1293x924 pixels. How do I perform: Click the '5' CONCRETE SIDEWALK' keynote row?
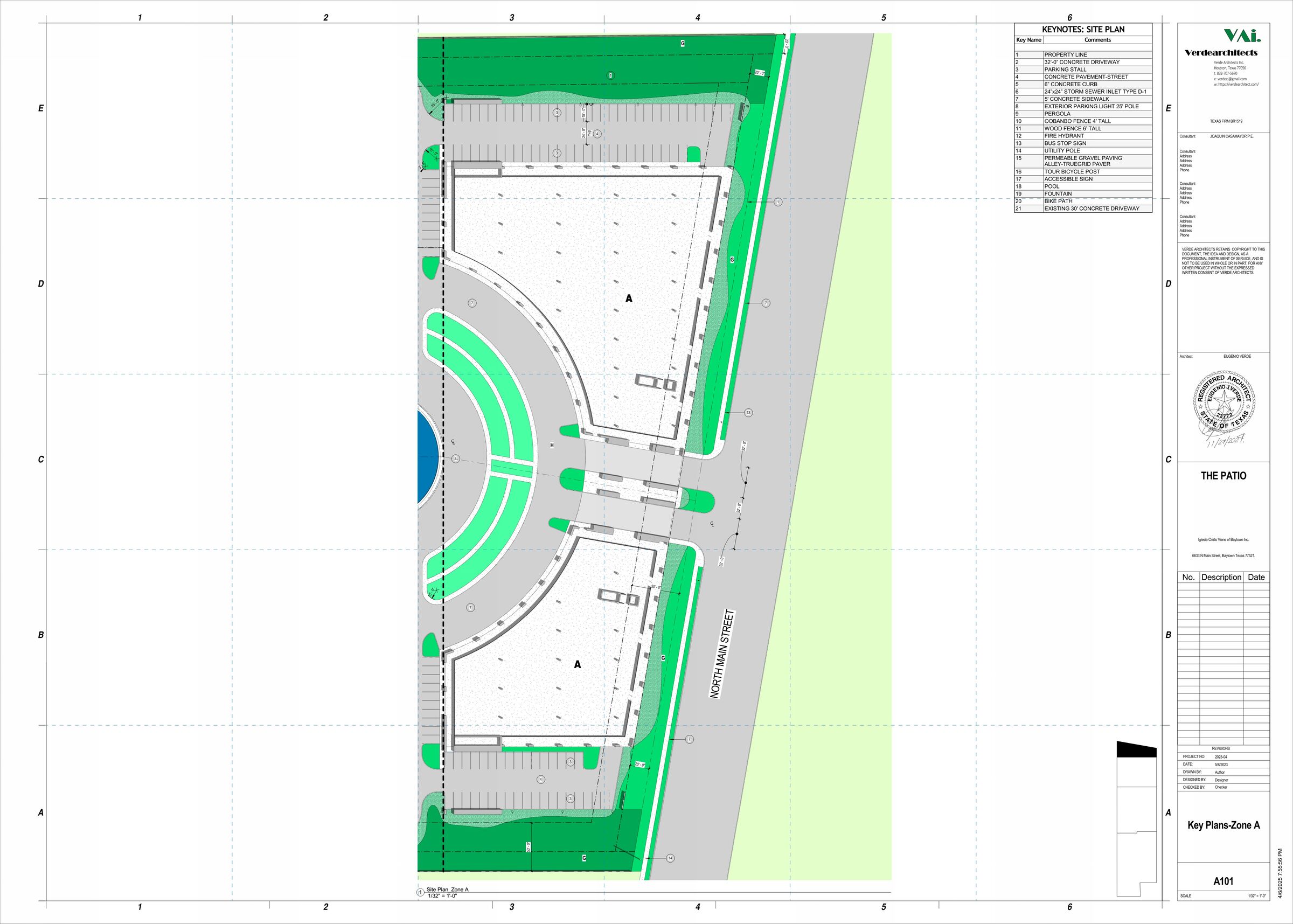pos(1083,99)
